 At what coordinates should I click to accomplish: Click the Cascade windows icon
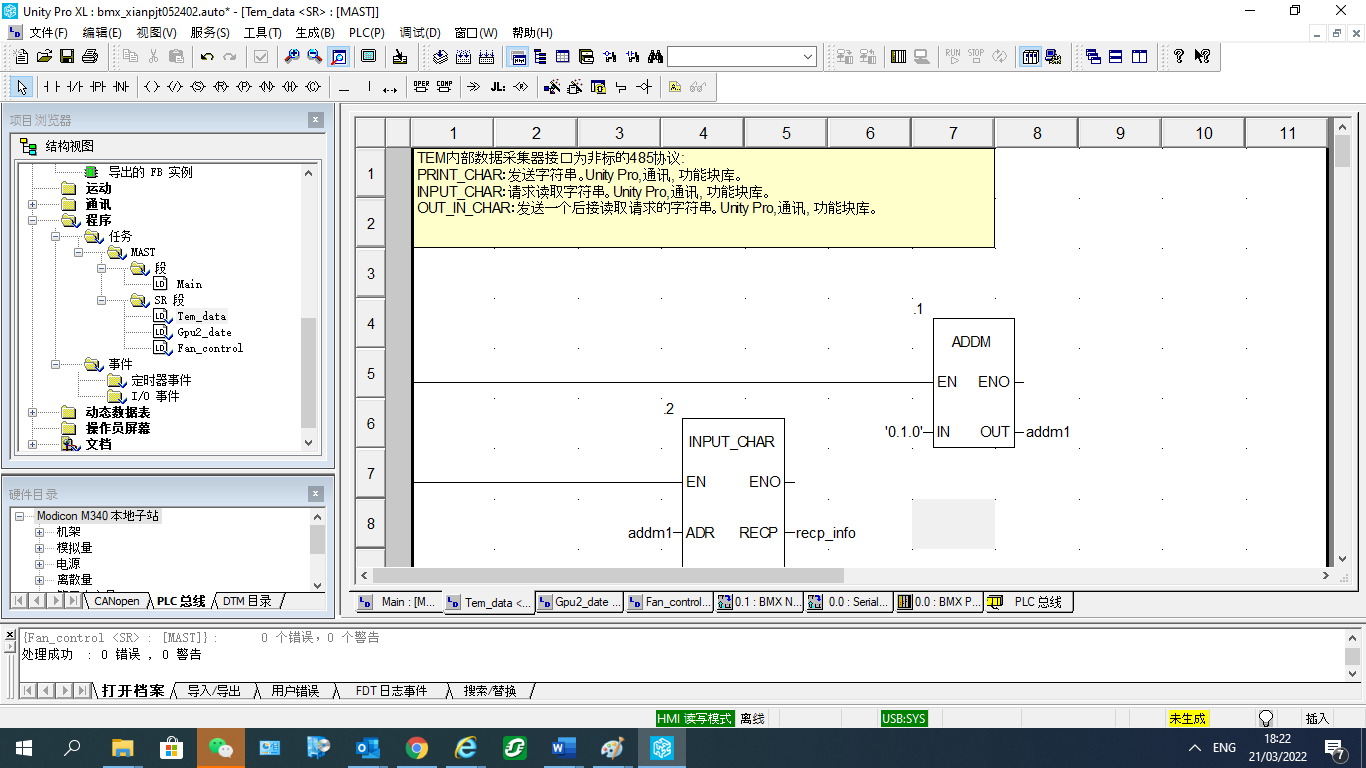pos(1093,57)
